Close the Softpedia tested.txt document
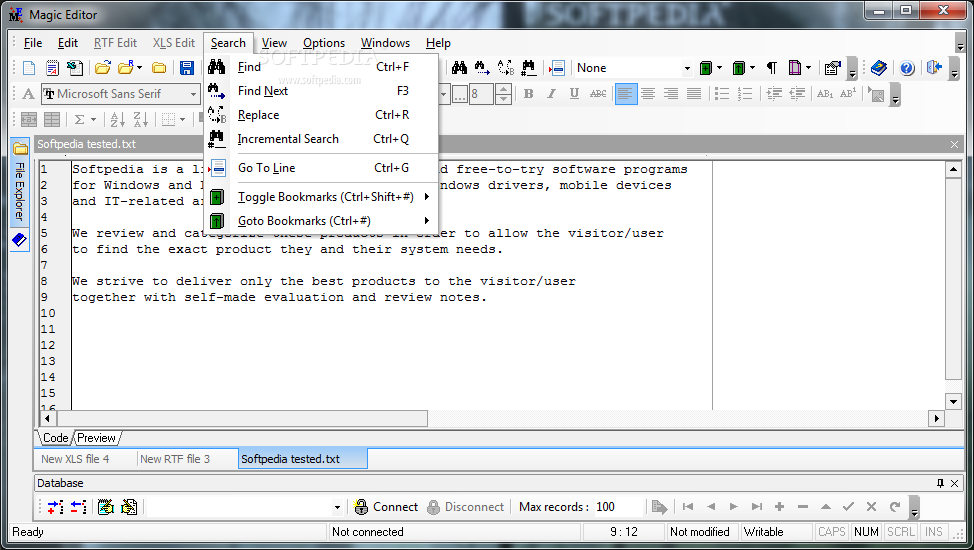This screenshot has width=974, height=550. click(954, 144)
